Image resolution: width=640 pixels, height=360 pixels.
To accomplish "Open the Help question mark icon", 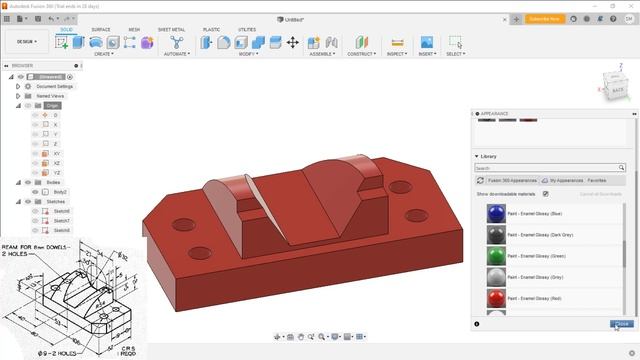I will (613, 19).
